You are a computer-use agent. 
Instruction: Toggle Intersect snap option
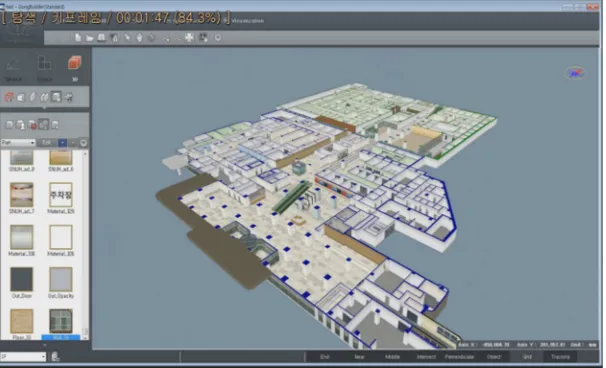pyautogui.click(x=426, y=357)
